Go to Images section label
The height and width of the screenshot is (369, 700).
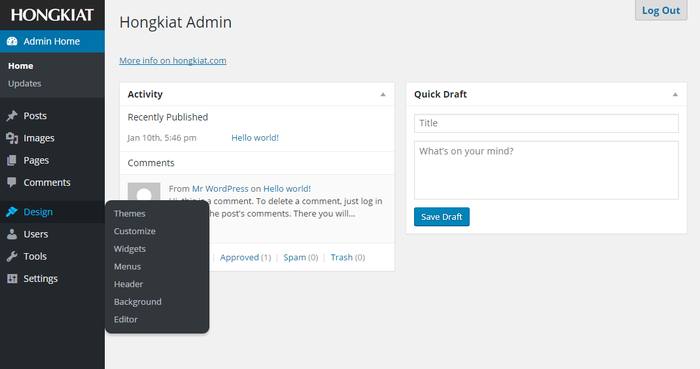pyautogui.click(x=39, y=138)
